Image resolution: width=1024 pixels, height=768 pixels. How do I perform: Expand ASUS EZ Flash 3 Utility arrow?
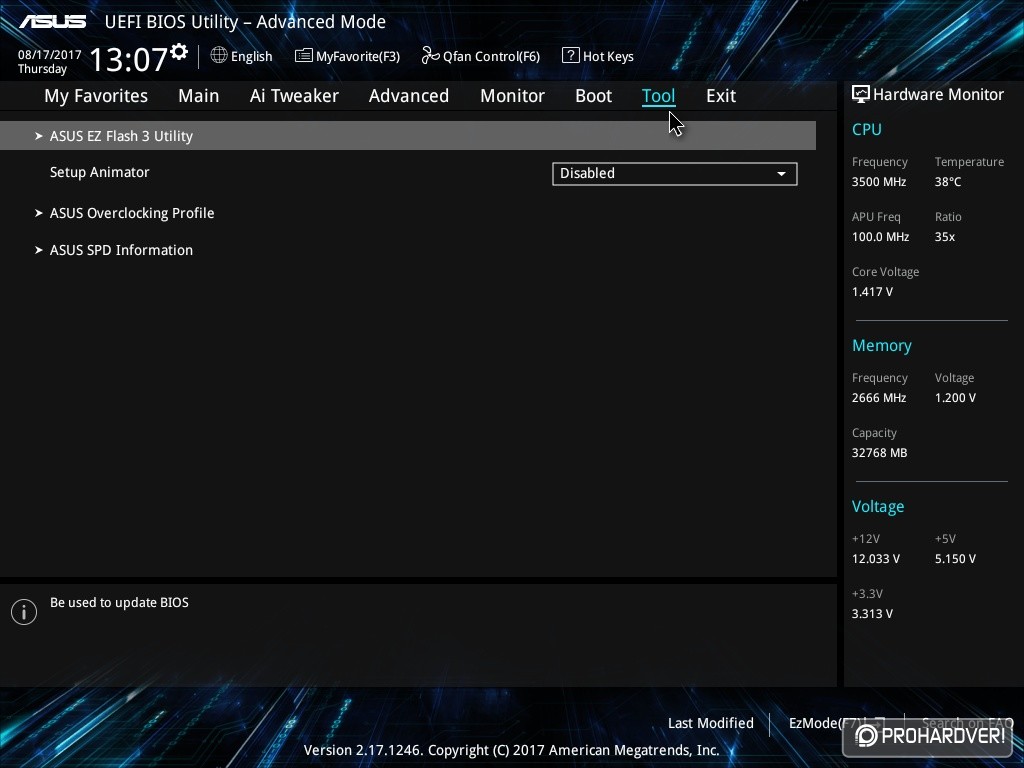tap(39, 136)
